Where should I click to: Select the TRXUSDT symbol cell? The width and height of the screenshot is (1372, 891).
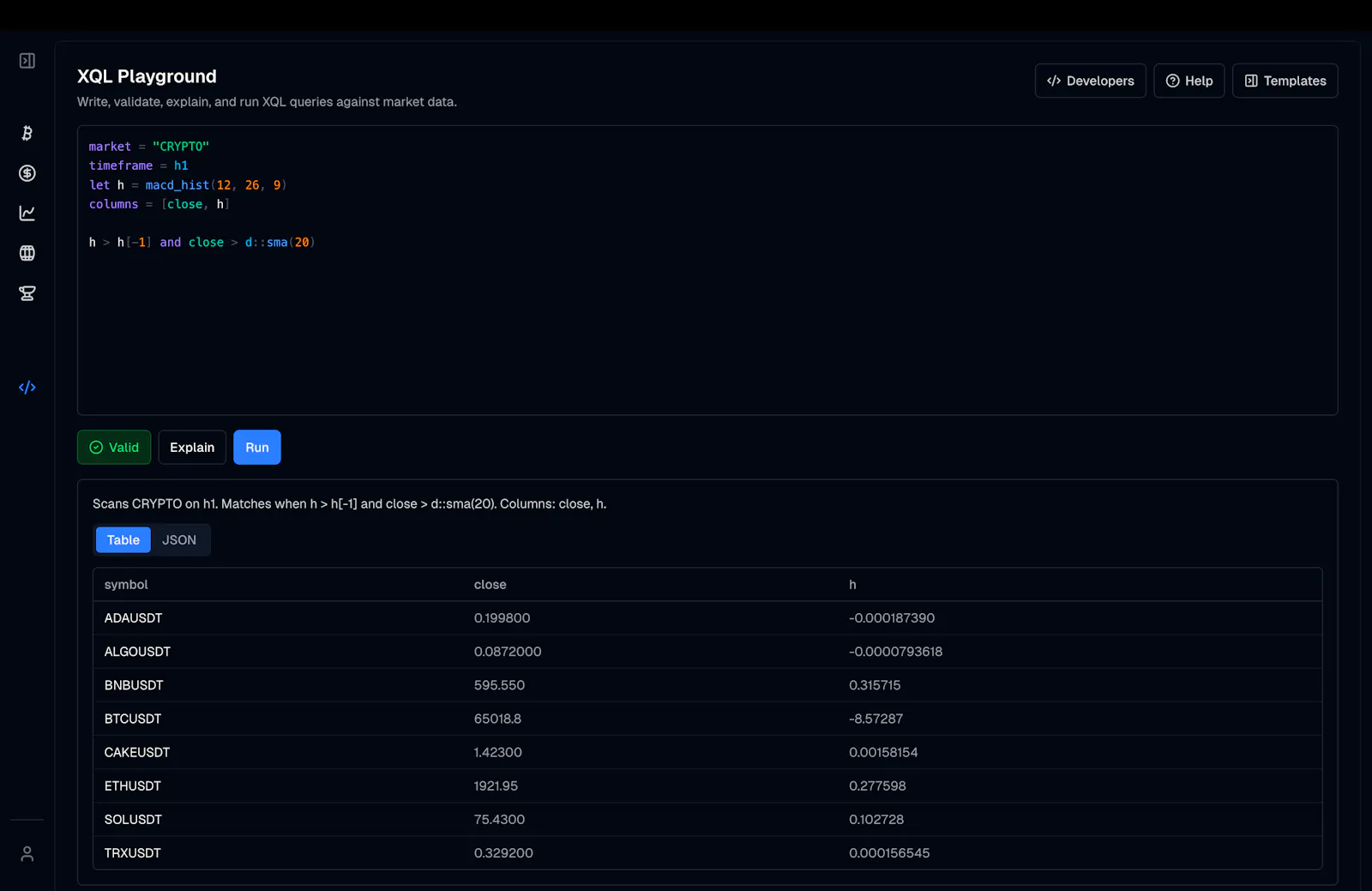[x=133, y=852]
